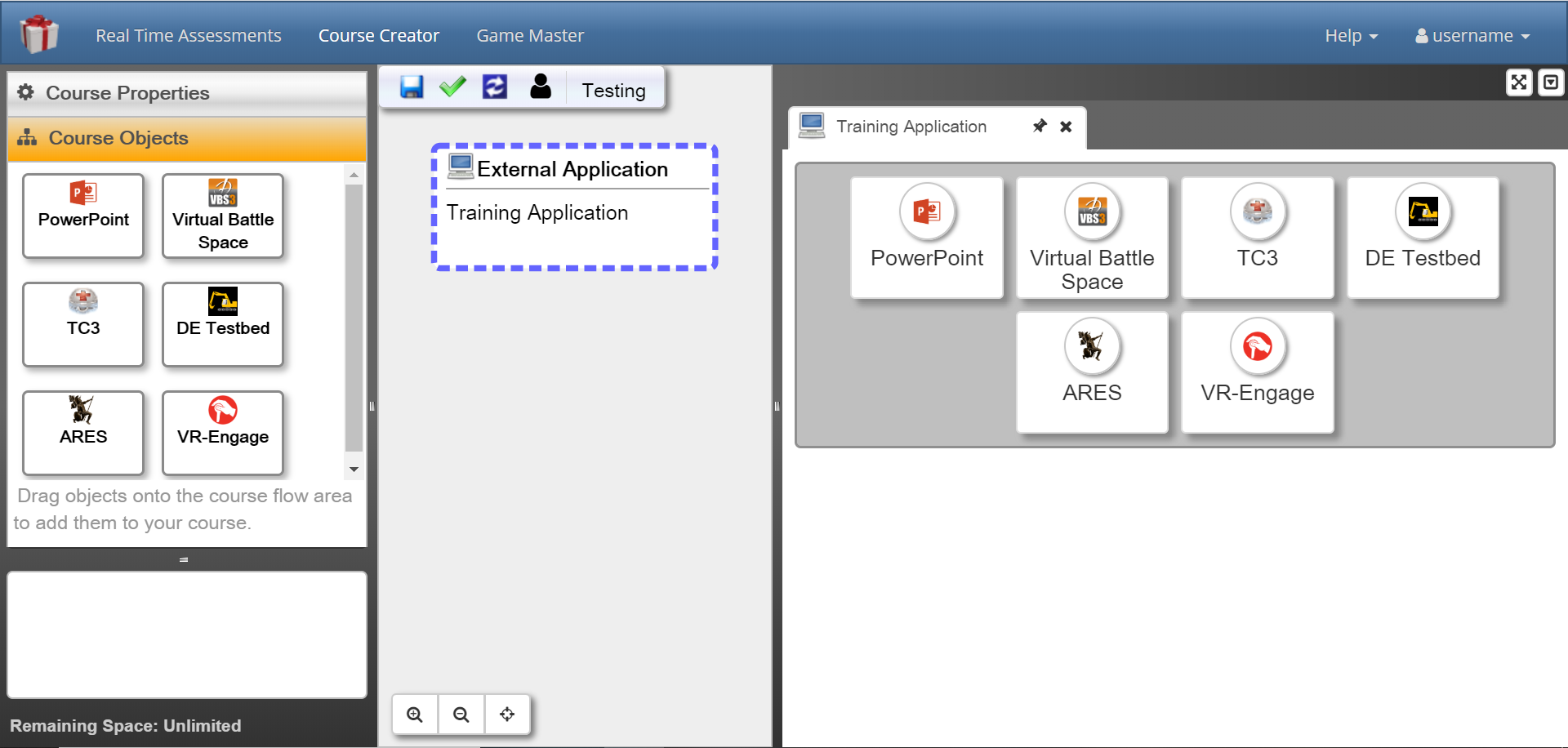Zoom out on the course flow

461,715
